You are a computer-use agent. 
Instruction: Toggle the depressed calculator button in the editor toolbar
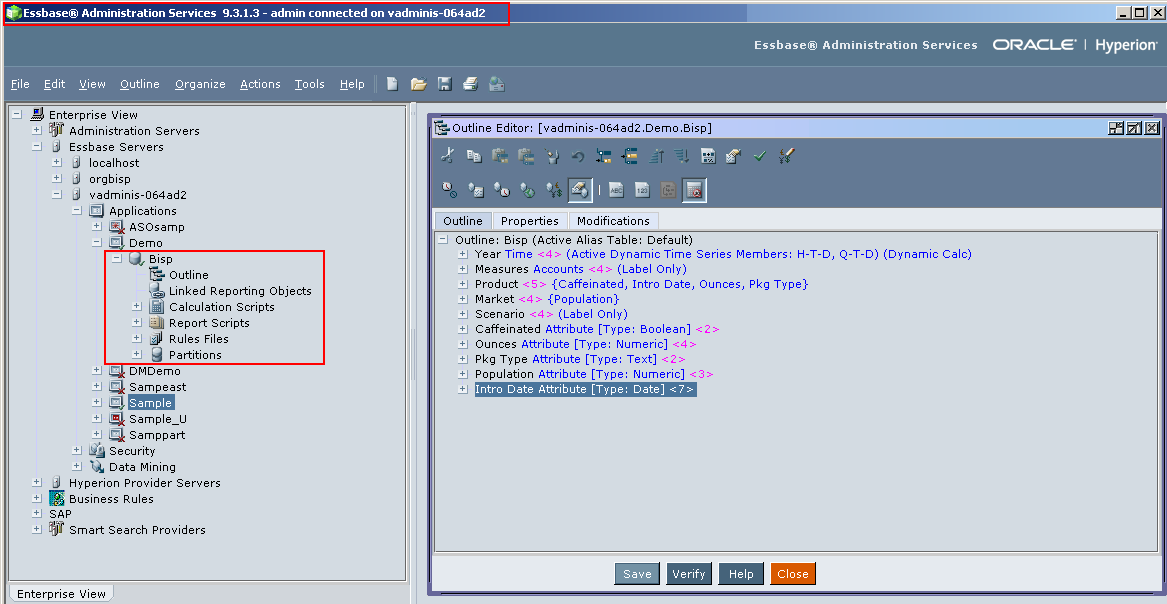(694, 188)
